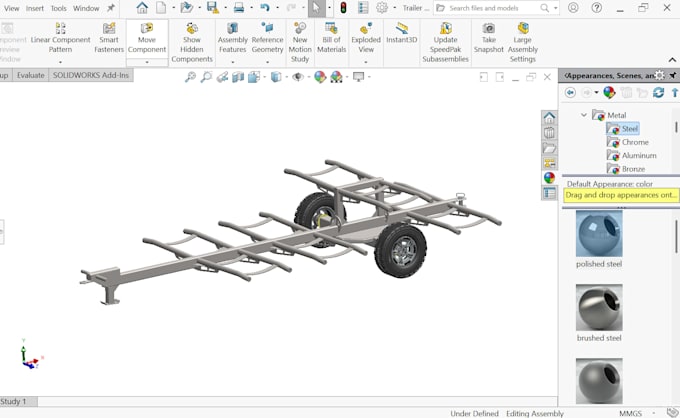Screen dimensions: 680x418
Task: Select Linear Component Pattern tool
Action: coord(60,38)
